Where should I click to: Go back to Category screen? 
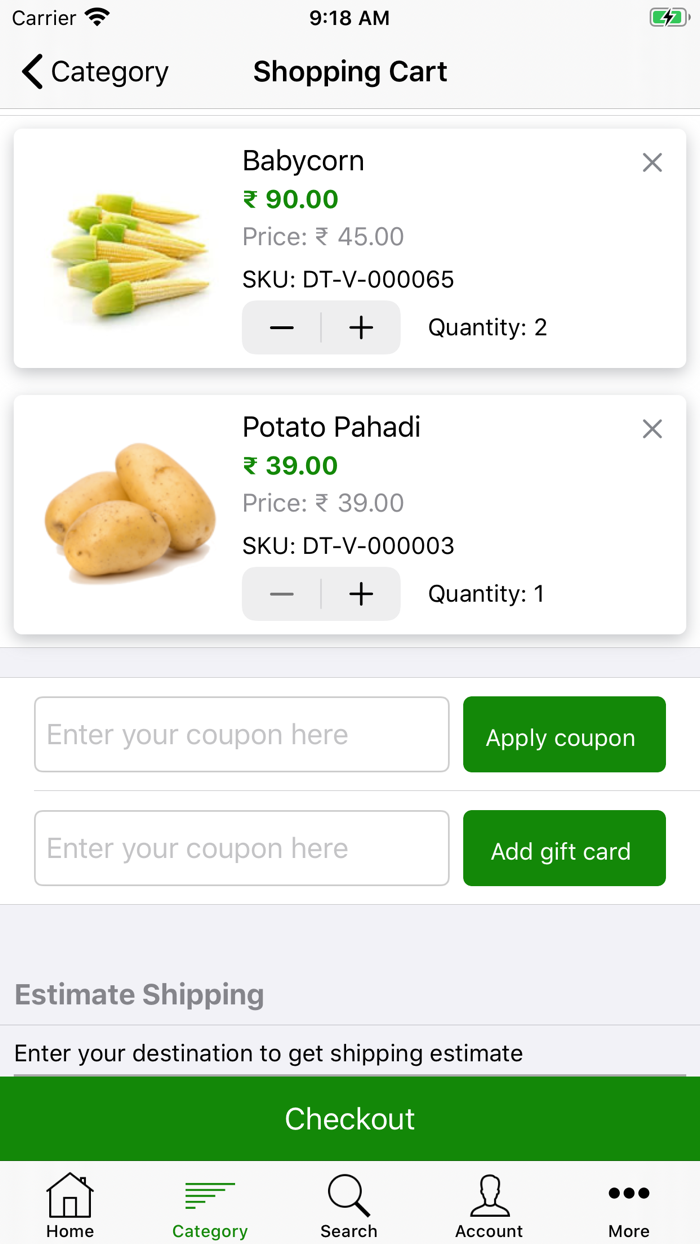click(95, 72)
